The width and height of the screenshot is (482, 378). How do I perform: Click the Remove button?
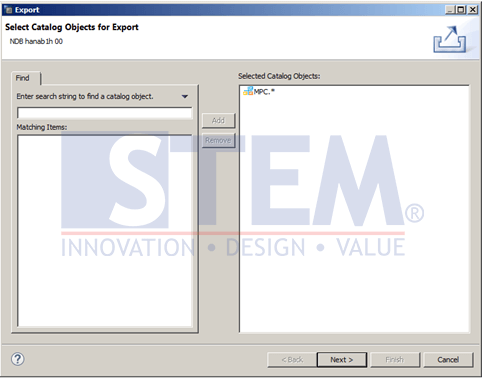(218, 141)
